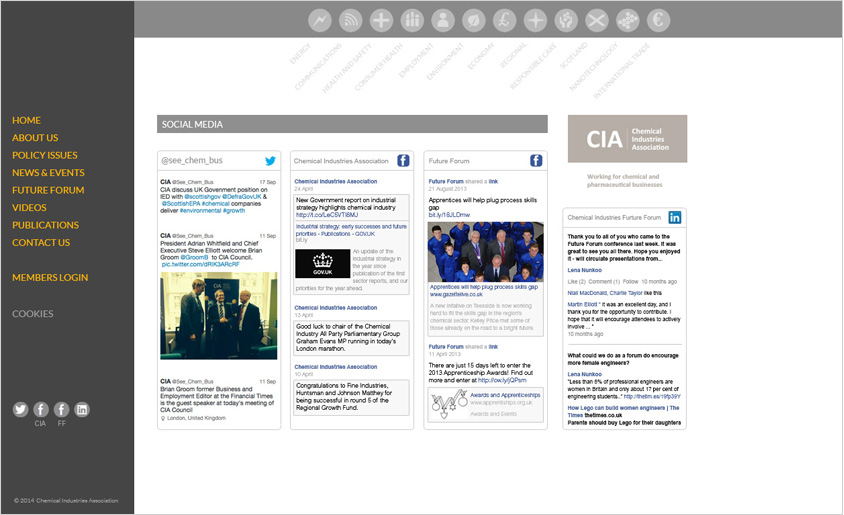Open the http://t.co/LeCSVTi6MJ link
The height and width of the screenshot is (515, 844).
point(327,215)
